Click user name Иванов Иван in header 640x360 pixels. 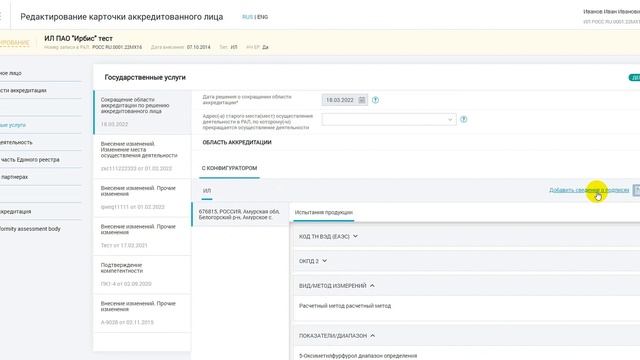pos(611,12)
